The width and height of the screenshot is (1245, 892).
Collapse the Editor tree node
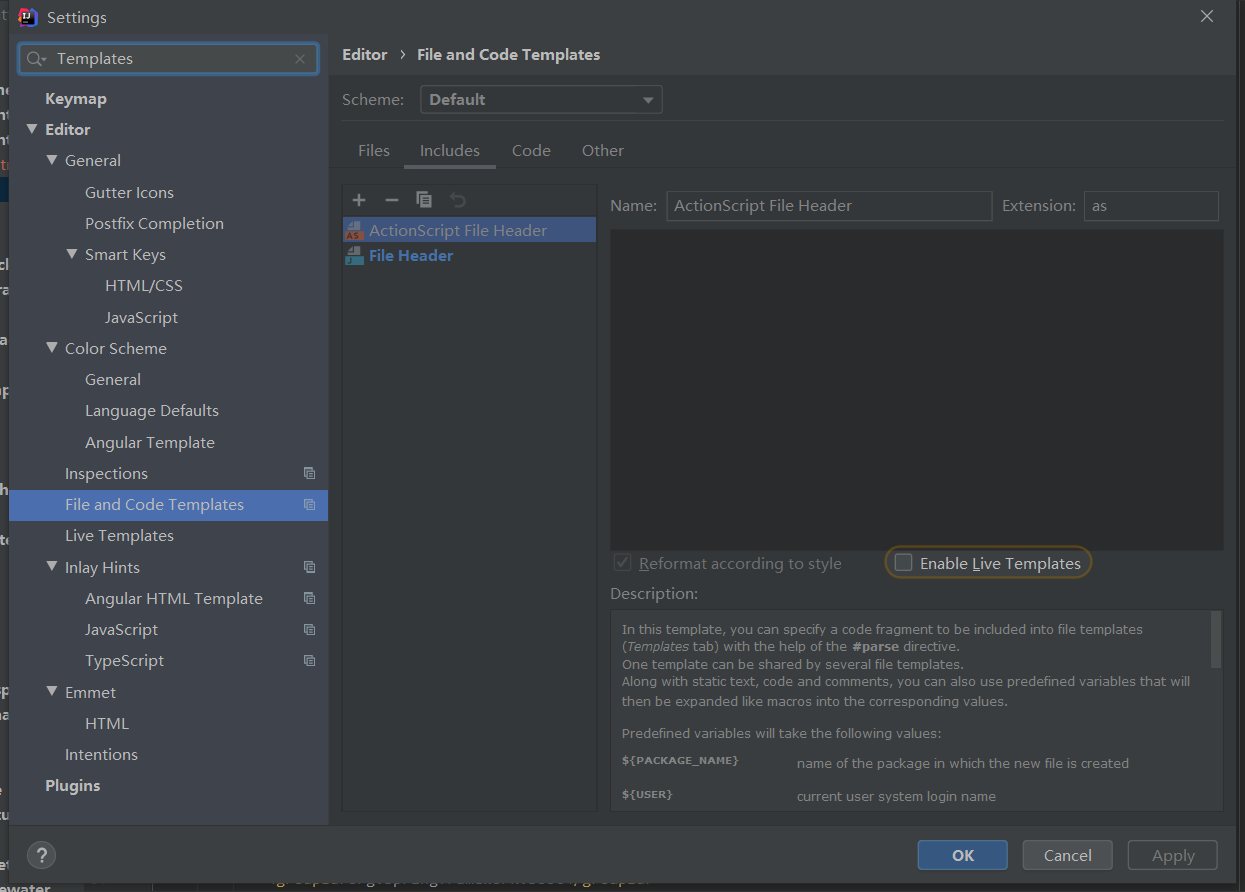32,129
